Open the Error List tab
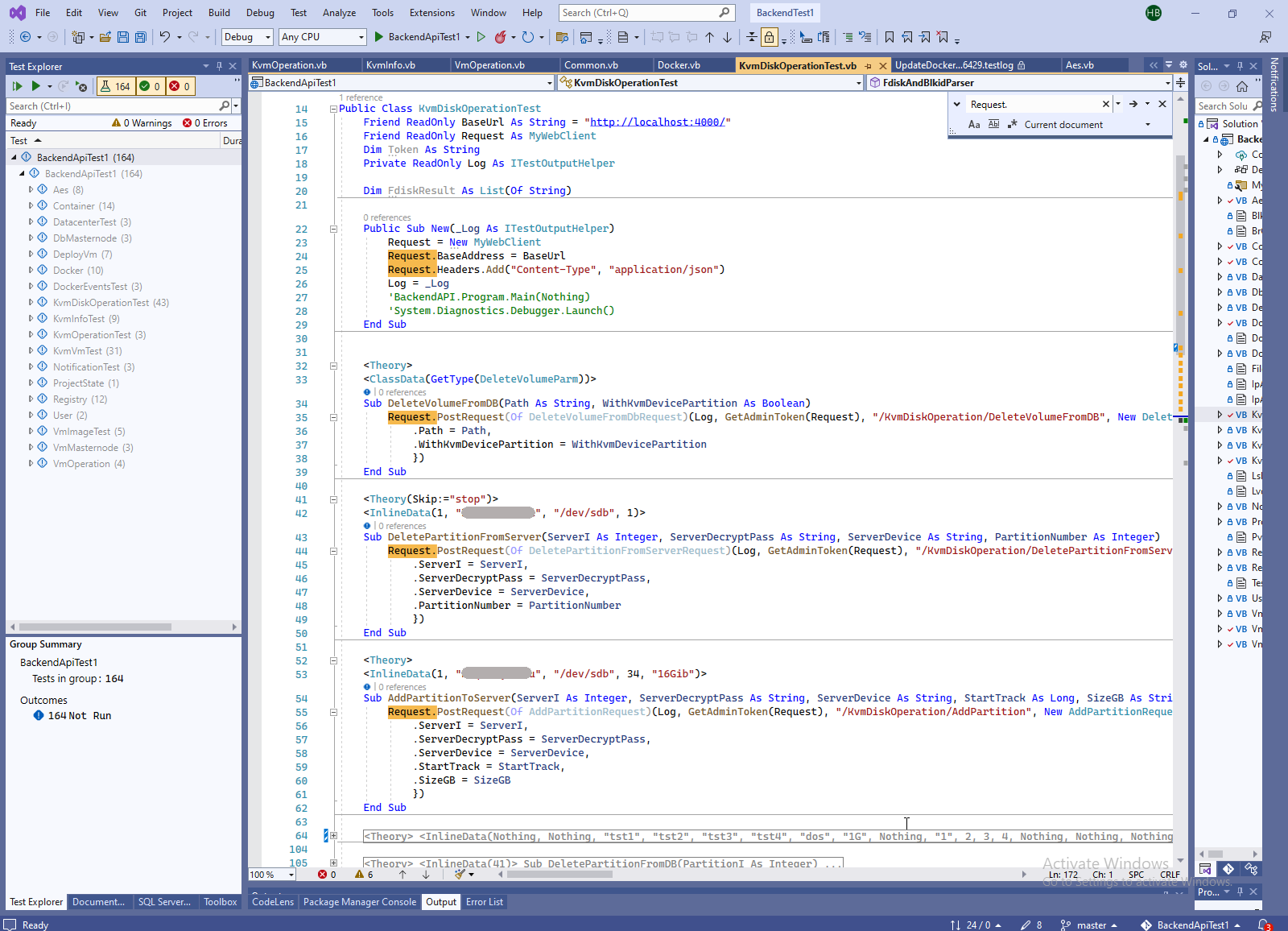 [x=485, y=902]
